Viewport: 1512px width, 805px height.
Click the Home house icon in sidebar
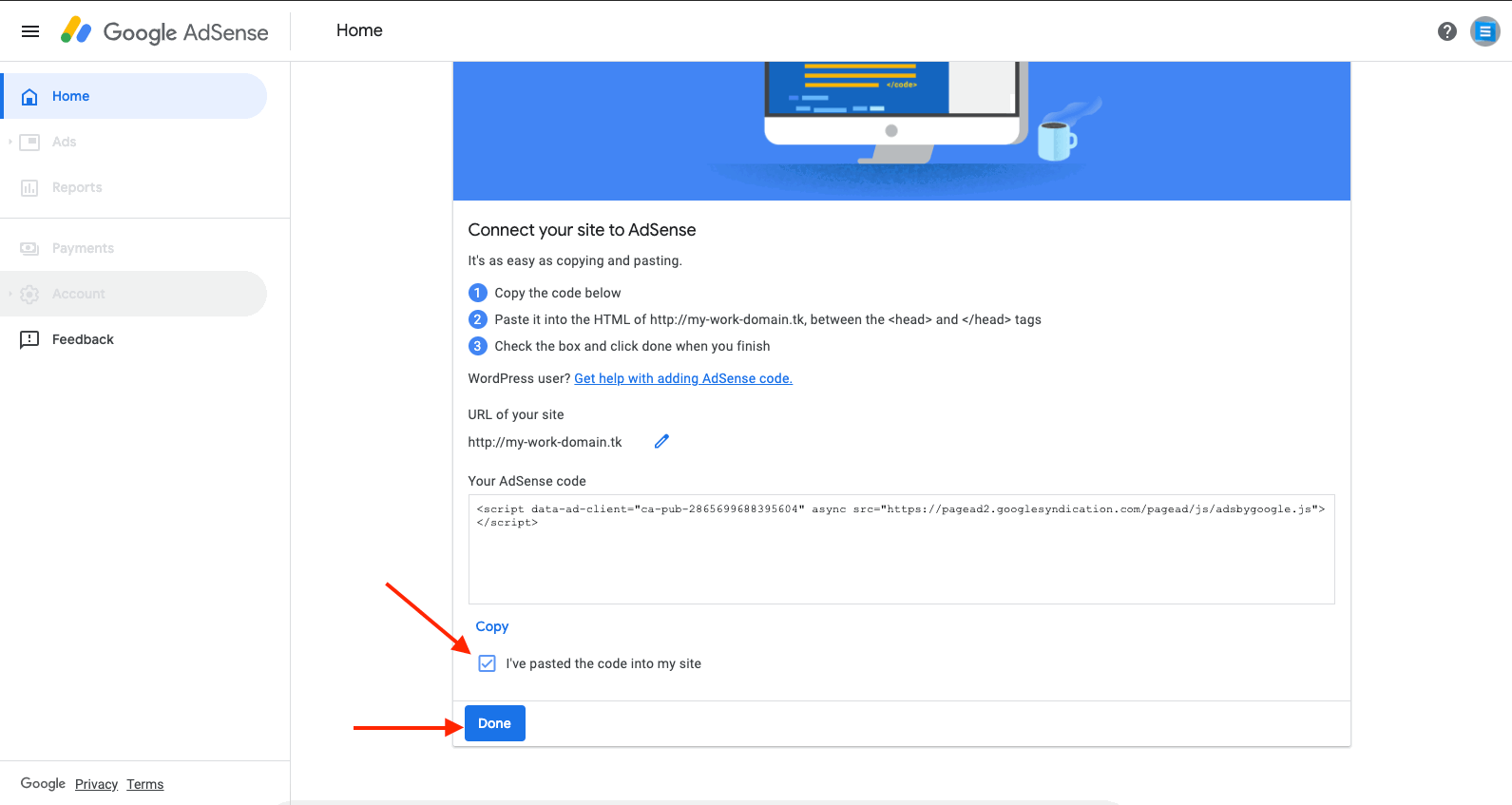coord(29,96)
